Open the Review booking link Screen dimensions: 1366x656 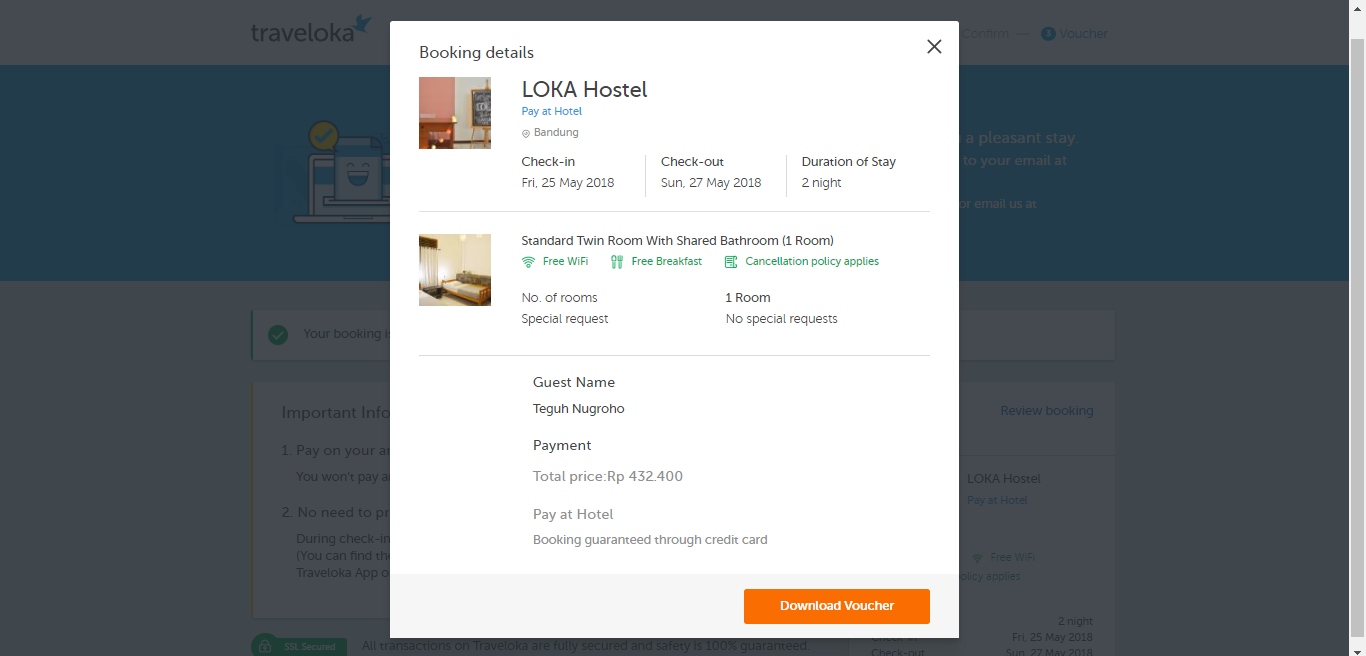1046,411
